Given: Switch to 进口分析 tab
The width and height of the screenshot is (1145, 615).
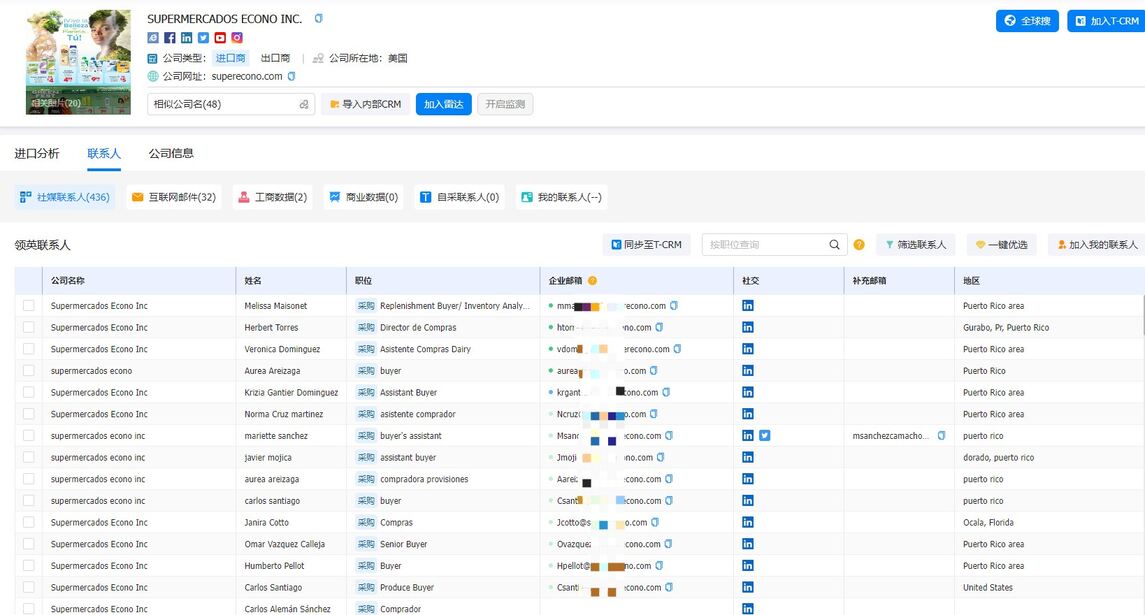Looking at the screenshot, I should click(x=37, y=153).
